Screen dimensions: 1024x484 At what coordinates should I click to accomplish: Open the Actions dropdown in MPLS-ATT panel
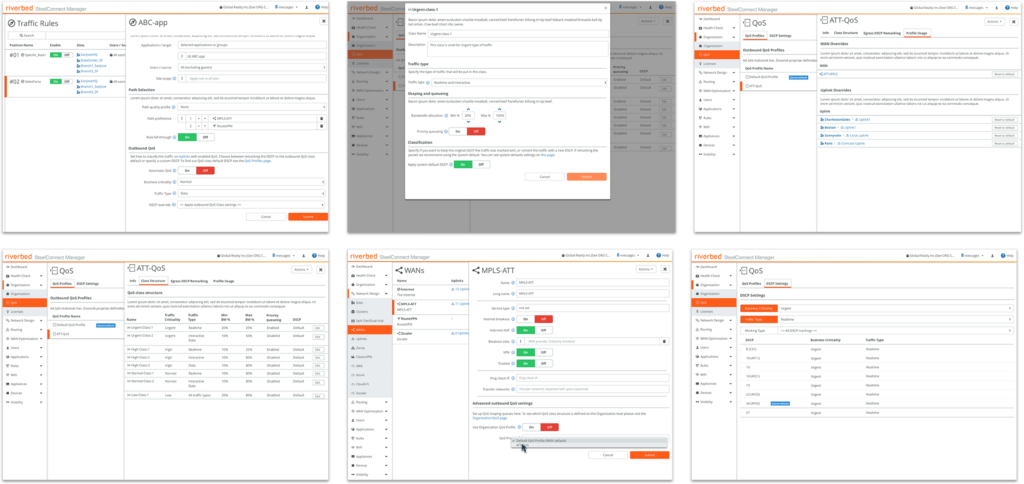(645, 269)
